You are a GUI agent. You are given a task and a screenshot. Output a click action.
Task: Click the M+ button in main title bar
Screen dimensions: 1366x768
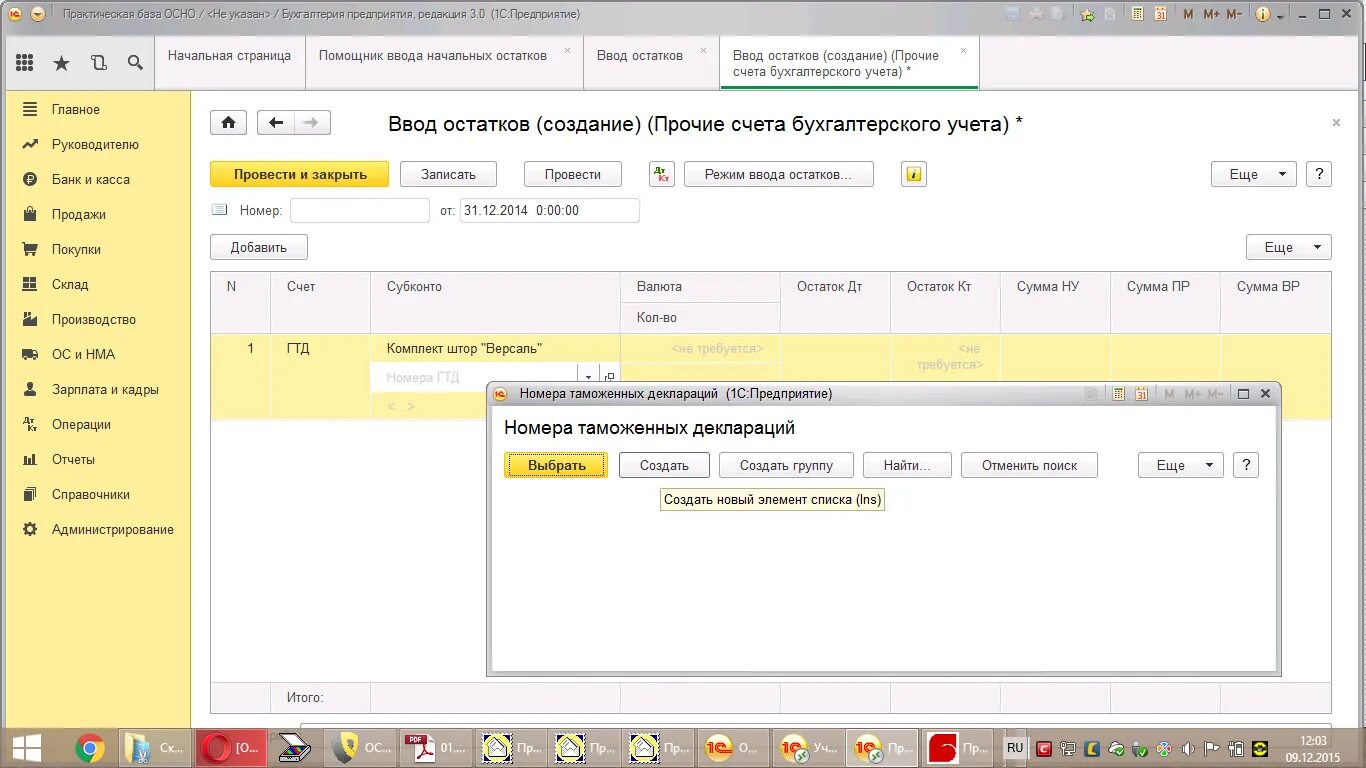(1211, 14)
